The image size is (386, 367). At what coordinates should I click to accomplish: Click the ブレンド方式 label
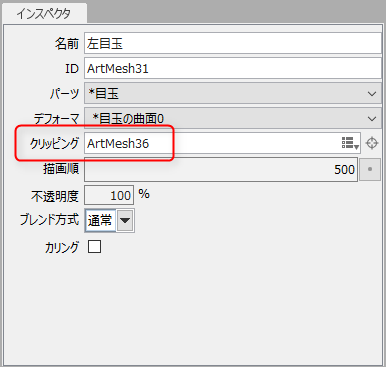coord(49,220)
